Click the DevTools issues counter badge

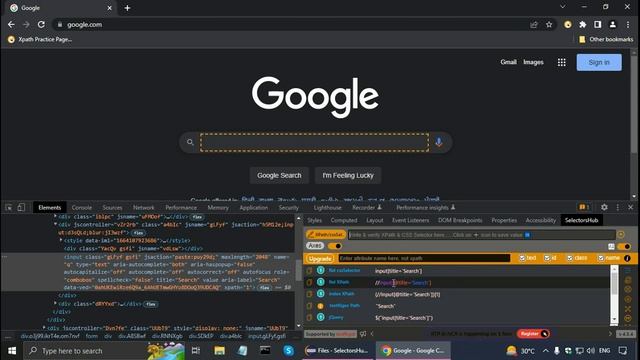coord(584,207)
